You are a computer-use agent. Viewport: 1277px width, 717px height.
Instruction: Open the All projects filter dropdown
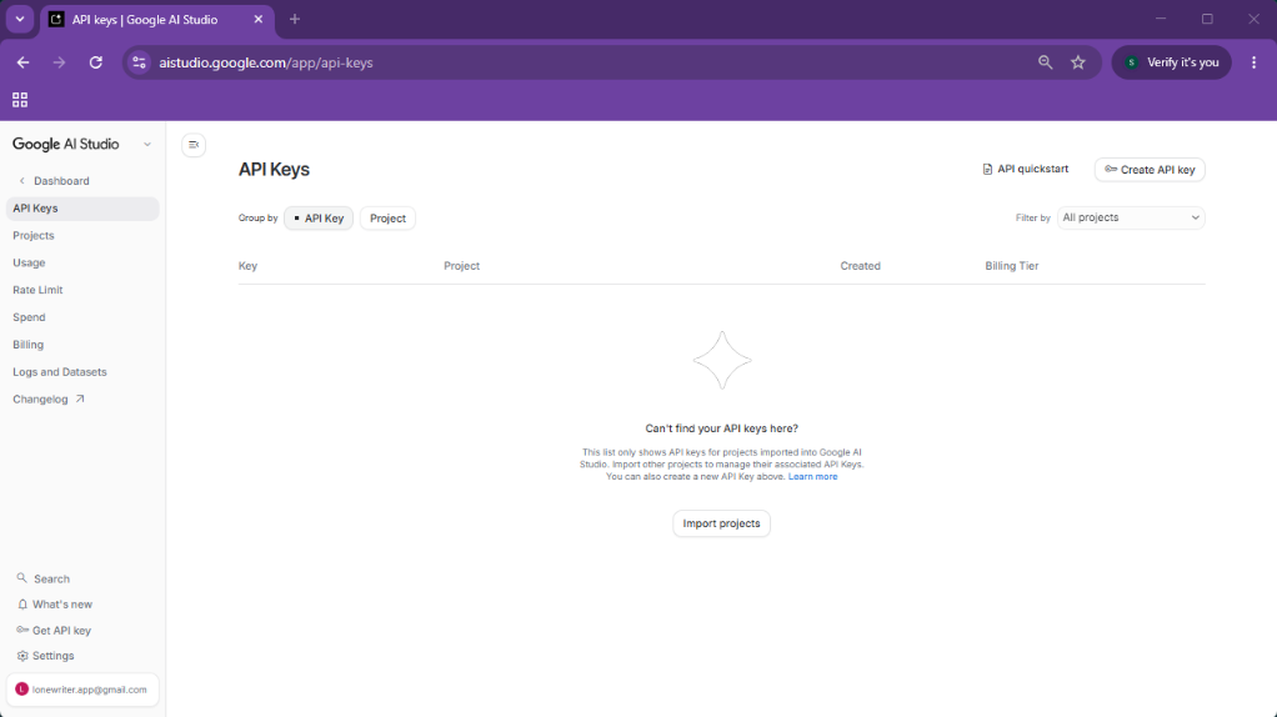click(x=1131, y=217)
